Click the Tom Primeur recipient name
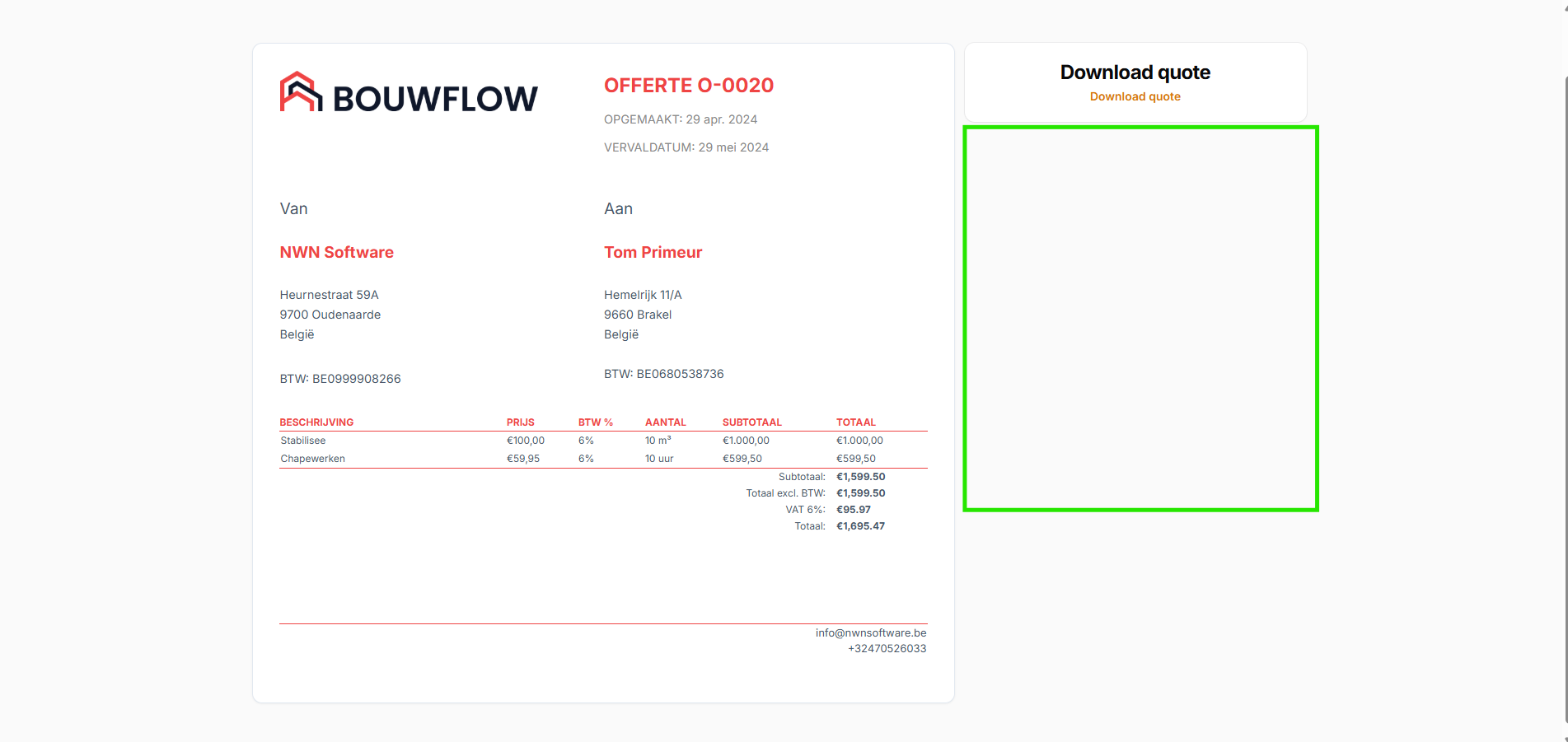 pos(653,253)
